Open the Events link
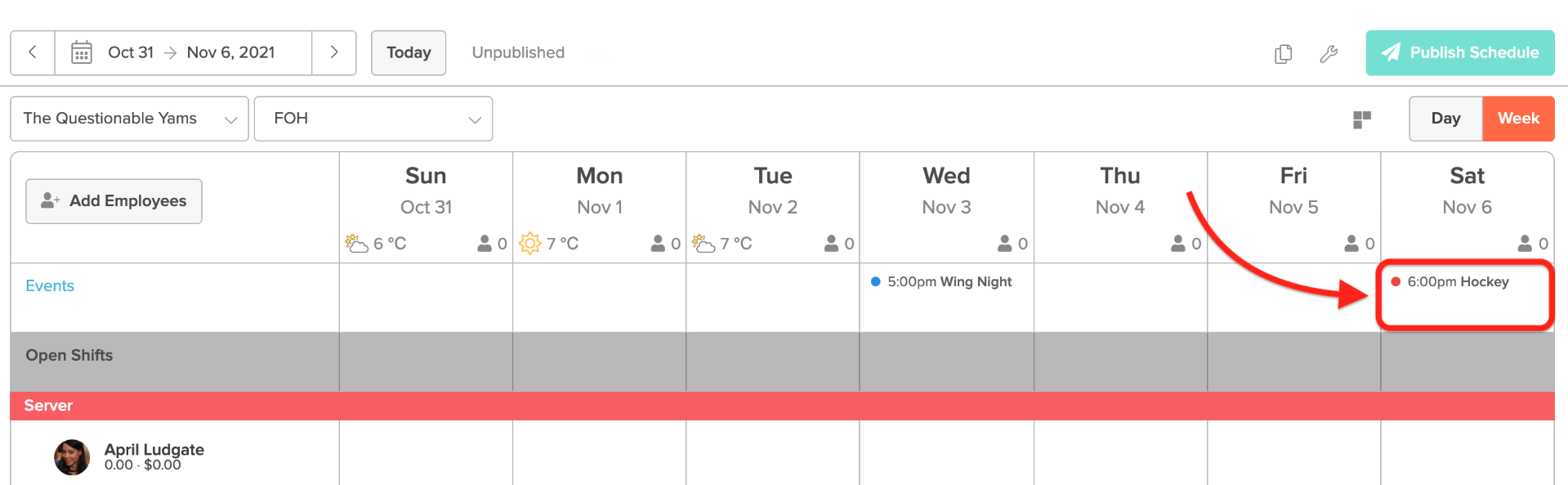This screenshot has width=1568, height=485. tap(49, 285)
